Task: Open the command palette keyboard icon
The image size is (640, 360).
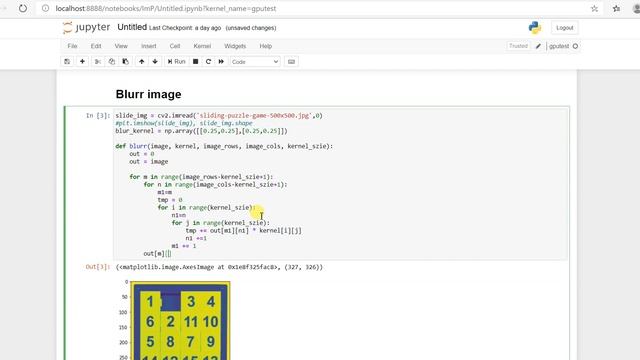Action: pos(291,62)
